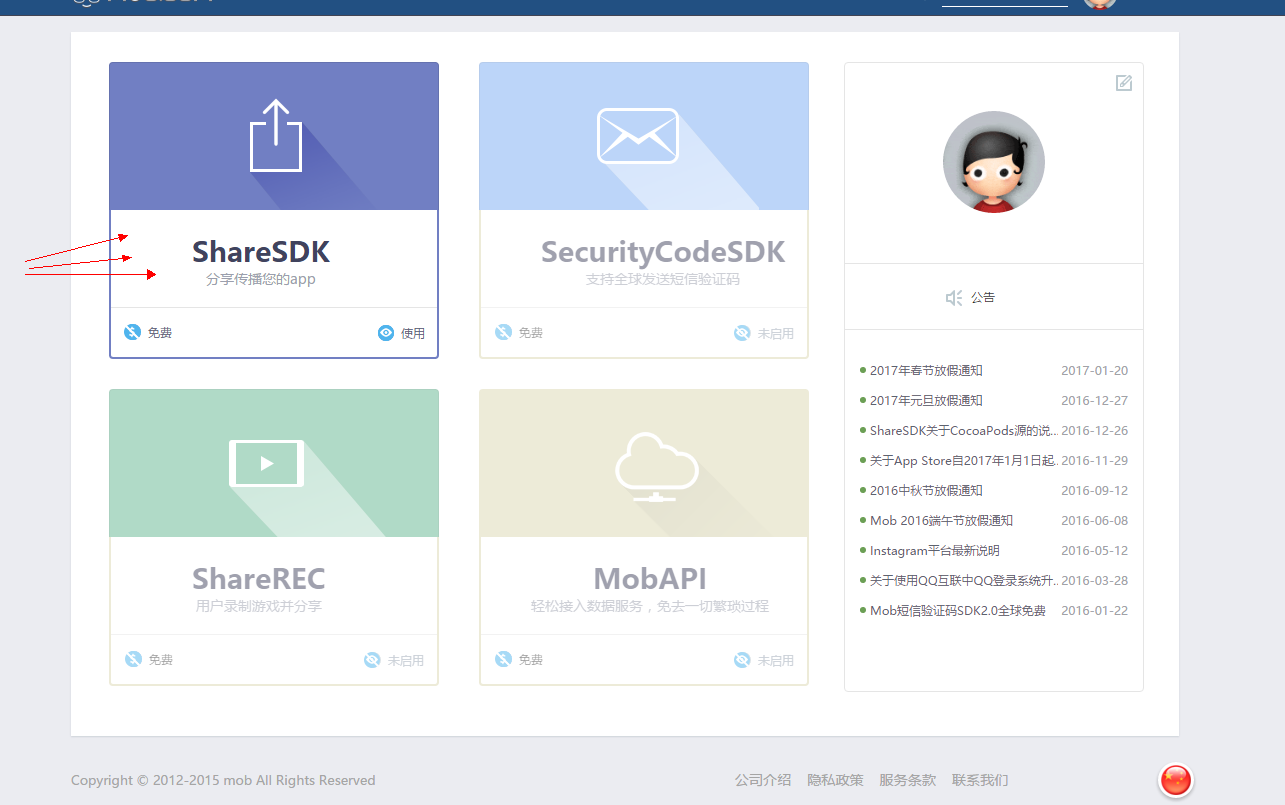Click the 轻松接入数据服务 subtitle on MobAPI
1285x805 pixels.
coord(650,606)
